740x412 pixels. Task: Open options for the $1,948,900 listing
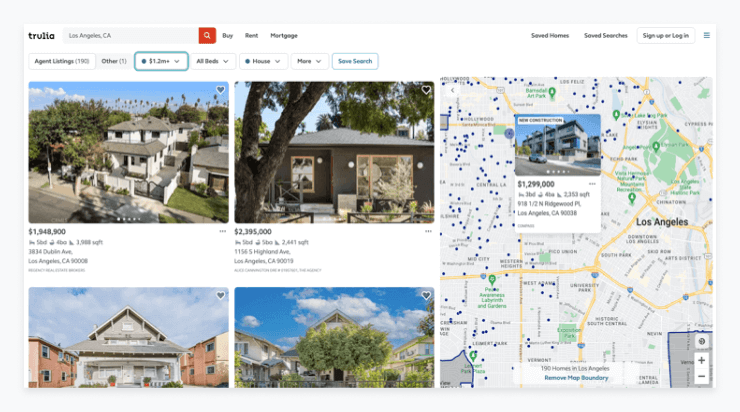(222, 231)
